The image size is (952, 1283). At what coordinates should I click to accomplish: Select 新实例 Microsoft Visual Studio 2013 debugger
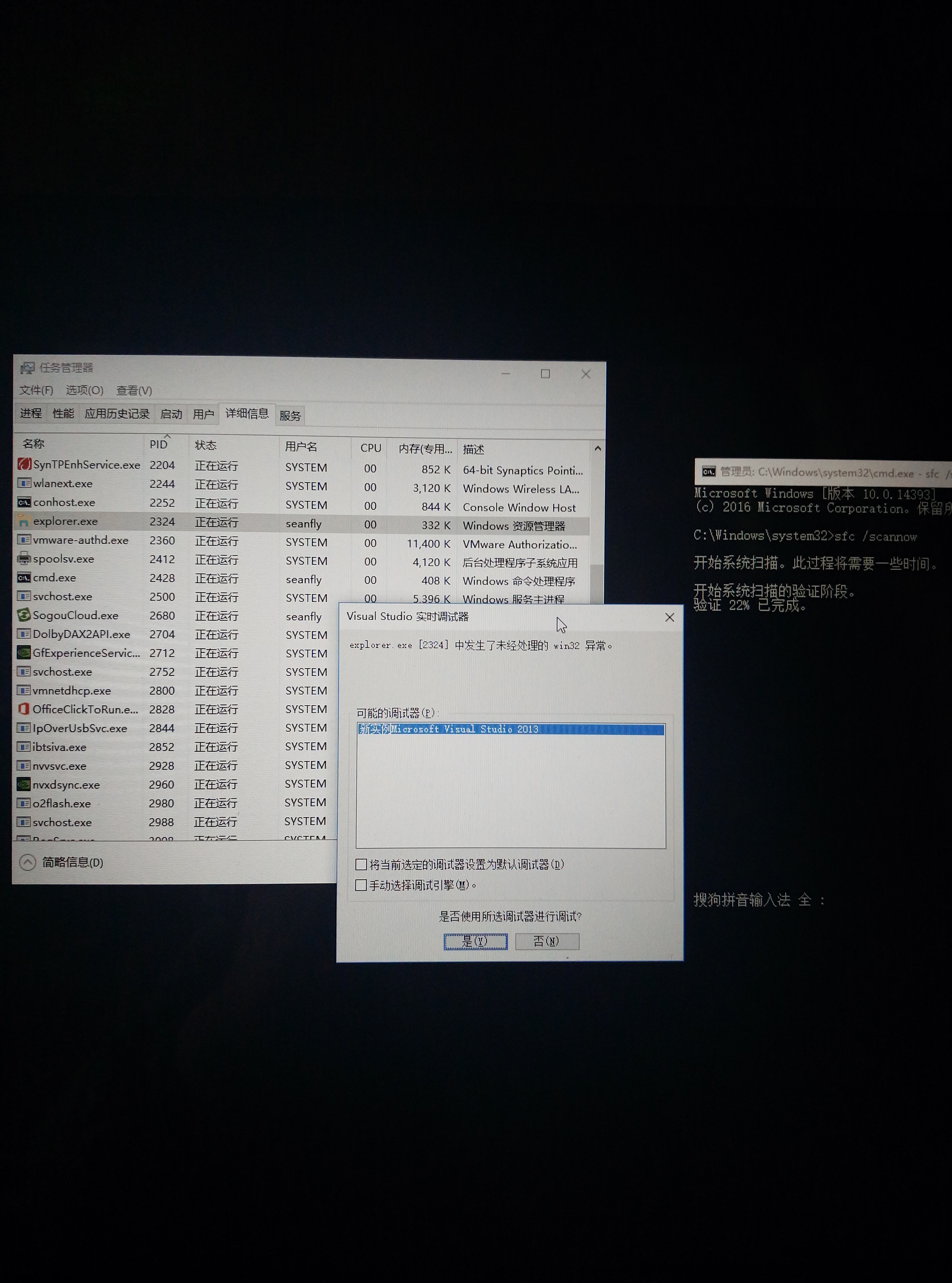pyautogui.click(x=511, y=729)
